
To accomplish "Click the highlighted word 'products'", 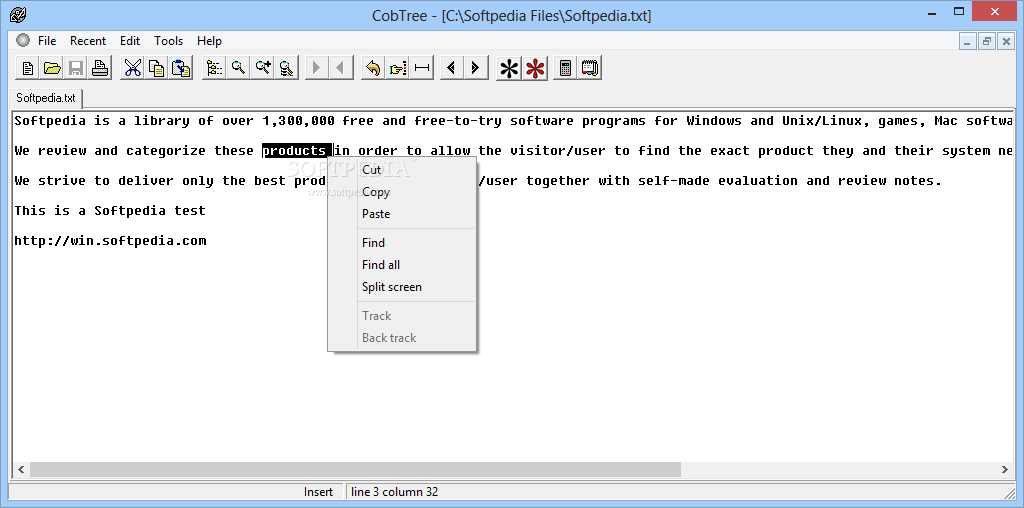I will point(297,151).
